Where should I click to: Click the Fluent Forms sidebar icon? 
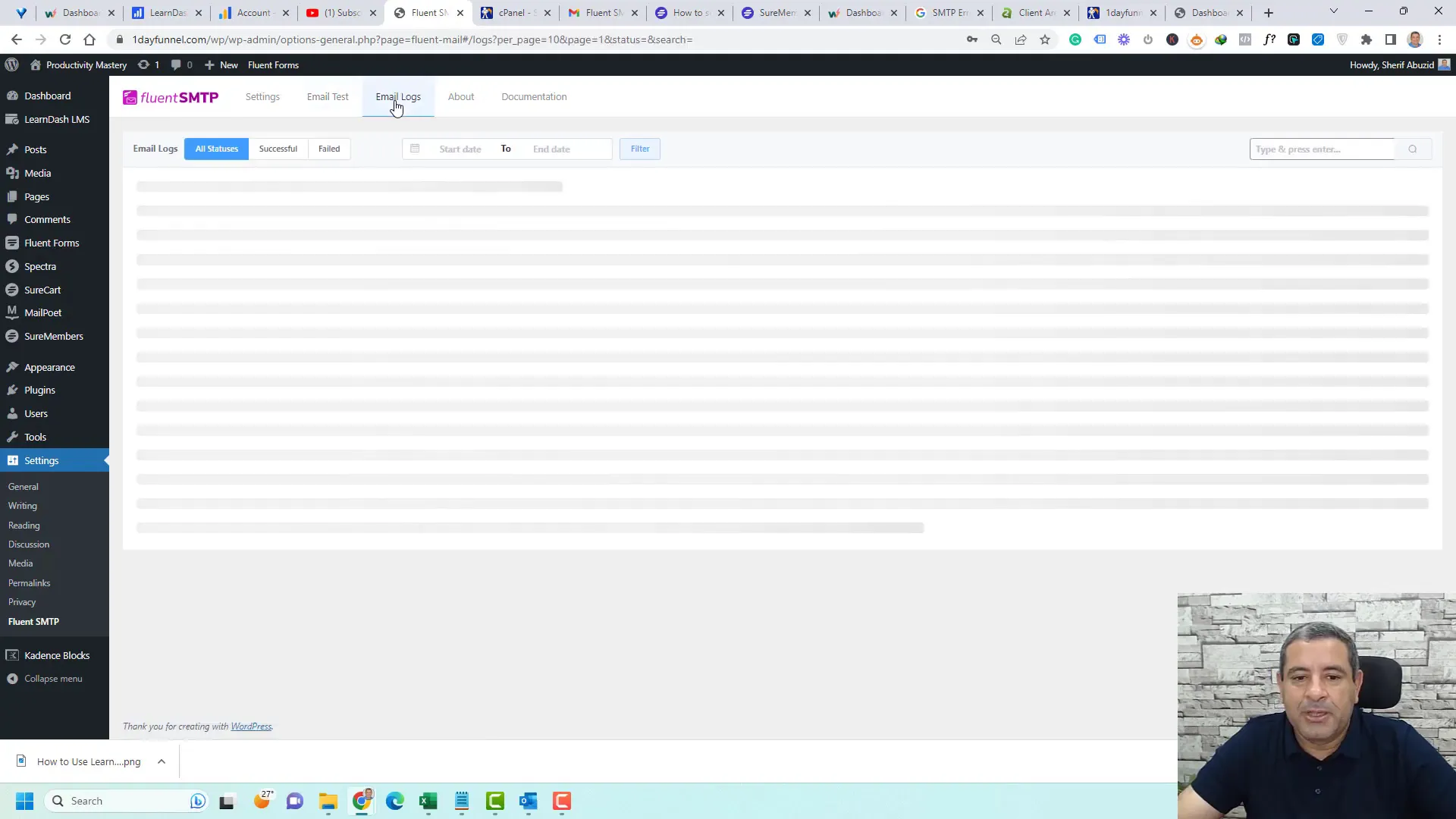(11, 242)
